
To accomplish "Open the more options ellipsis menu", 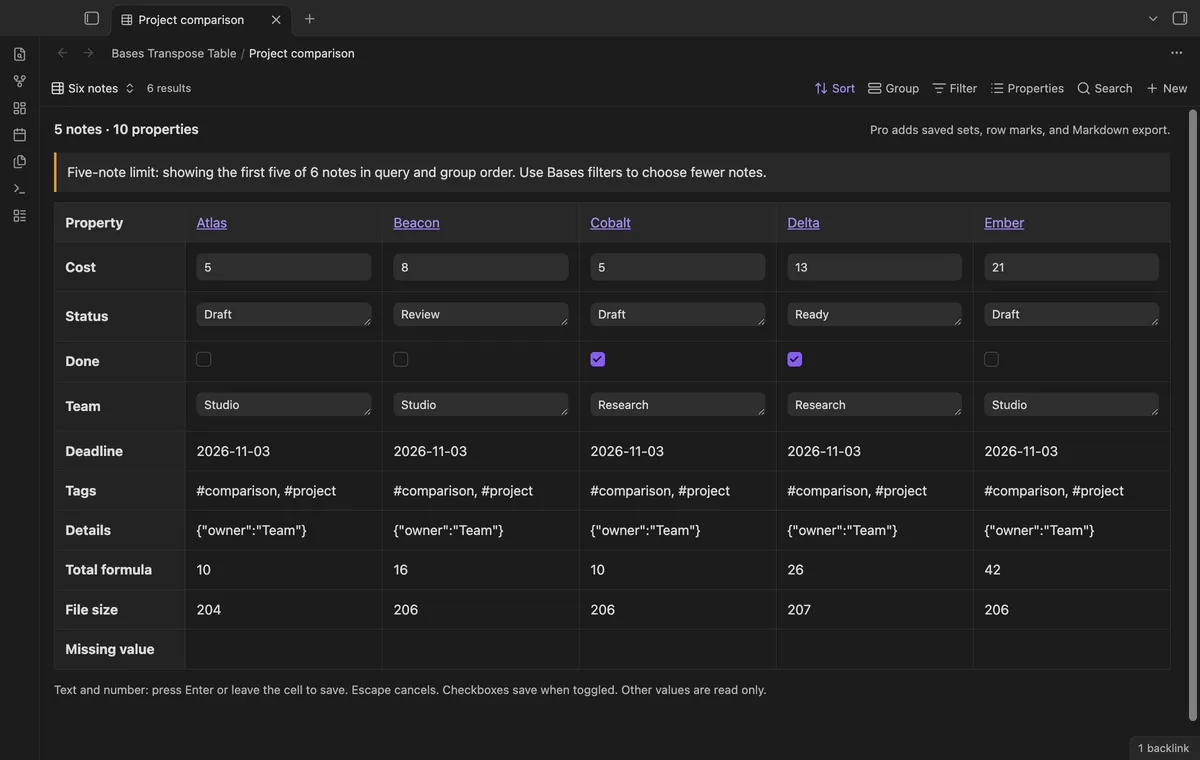I will pyautogui.click(x=1177, y=53).
